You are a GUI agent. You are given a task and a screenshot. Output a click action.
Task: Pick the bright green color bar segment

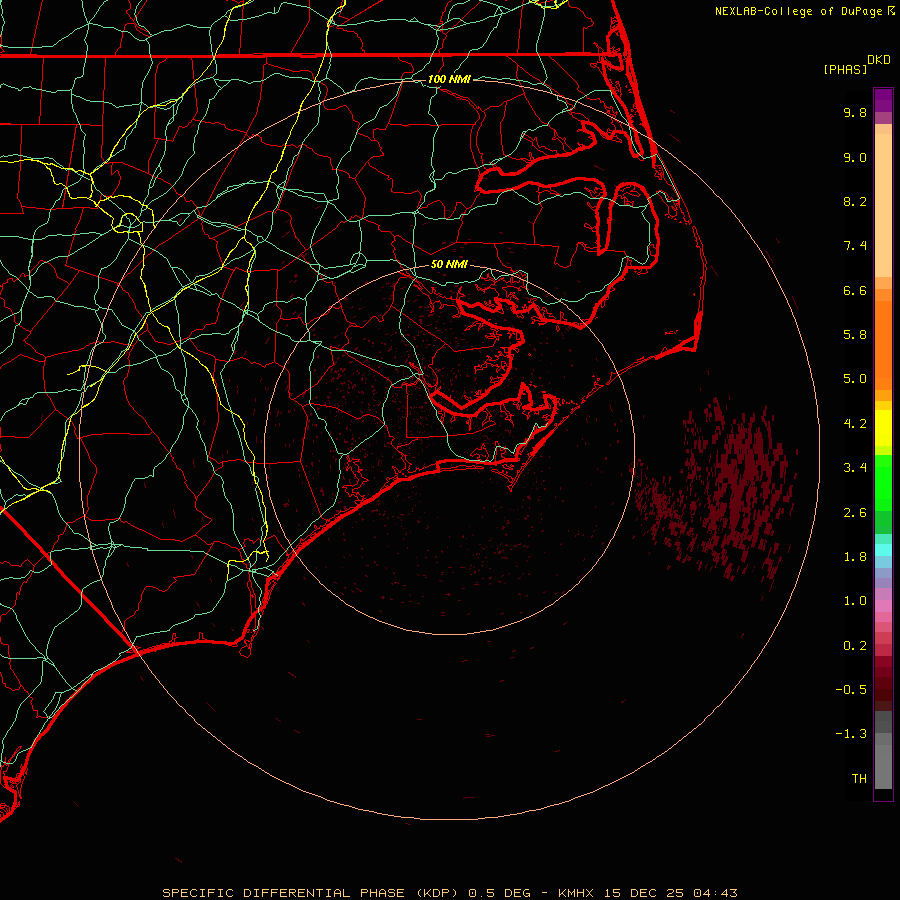(883, 482)
